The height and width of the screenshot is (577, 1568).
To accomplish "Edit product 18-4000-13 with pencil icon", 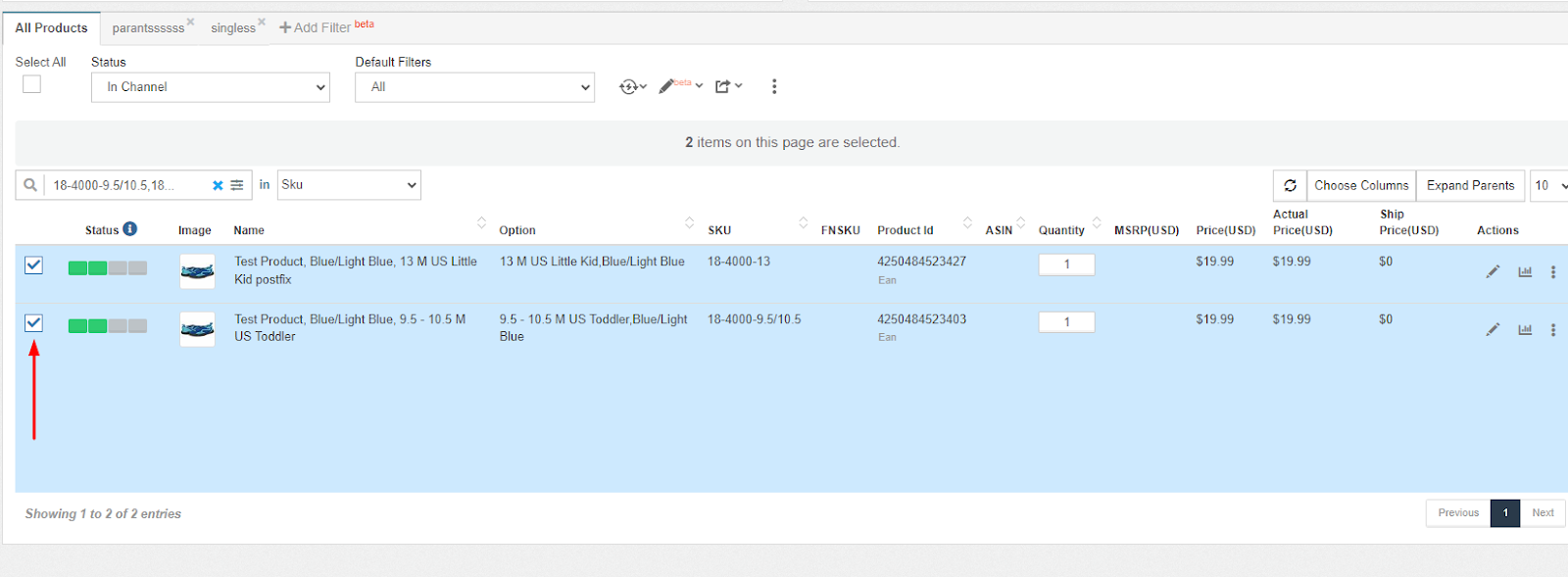I will click(1493, 271).
